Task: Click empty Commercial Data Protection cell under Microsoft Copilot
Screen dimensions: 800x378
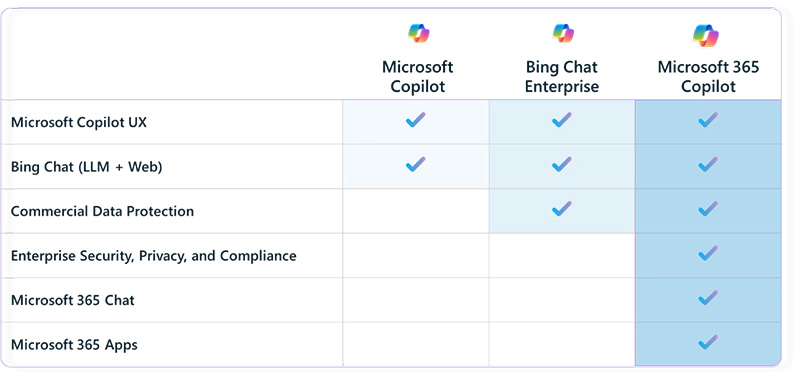Action: tap(416, 211)
